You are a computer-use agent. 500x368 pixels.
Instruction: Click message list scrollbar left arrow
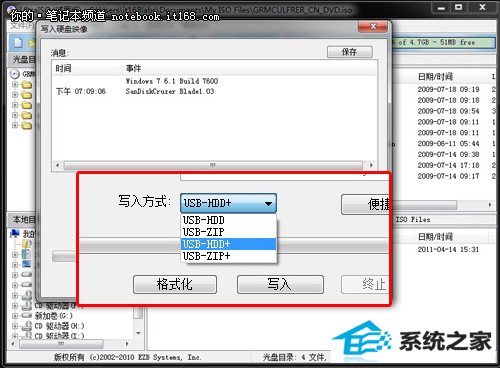coord(57,165)
